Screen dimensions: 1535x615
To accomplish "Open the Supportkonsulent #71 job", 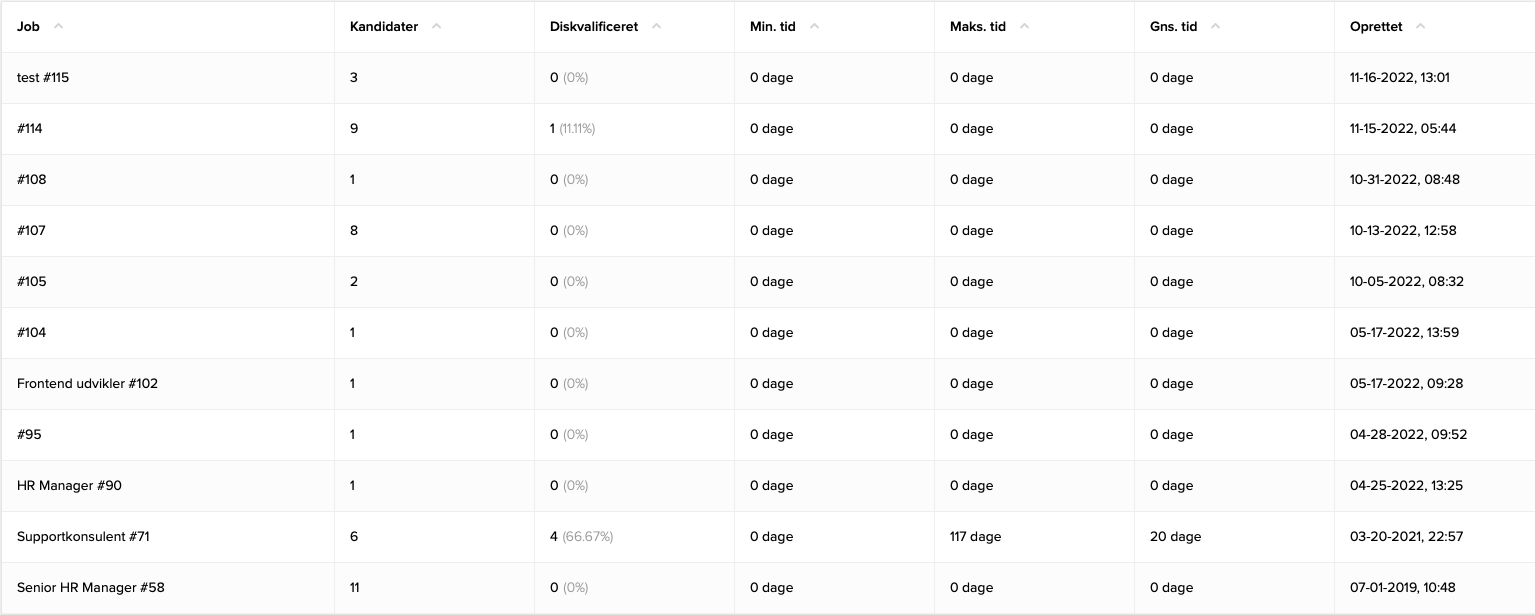I will tap(83, 536).
